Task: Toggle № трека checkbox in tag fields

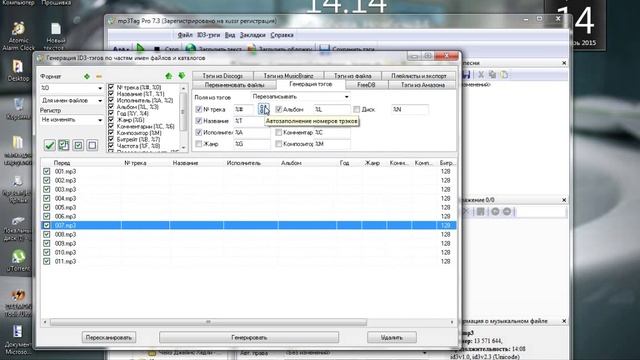Action: click(199, 109)
